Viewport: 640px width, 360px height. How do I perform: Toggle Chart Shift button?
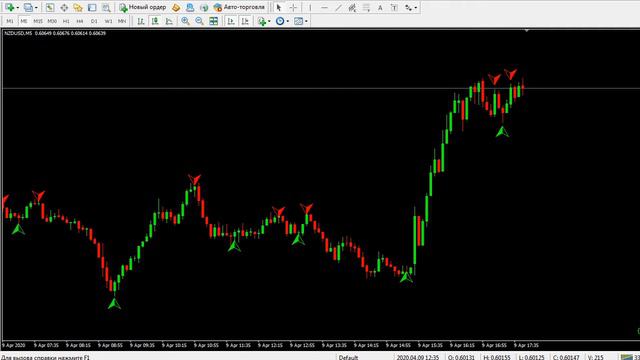click(245, 21)
